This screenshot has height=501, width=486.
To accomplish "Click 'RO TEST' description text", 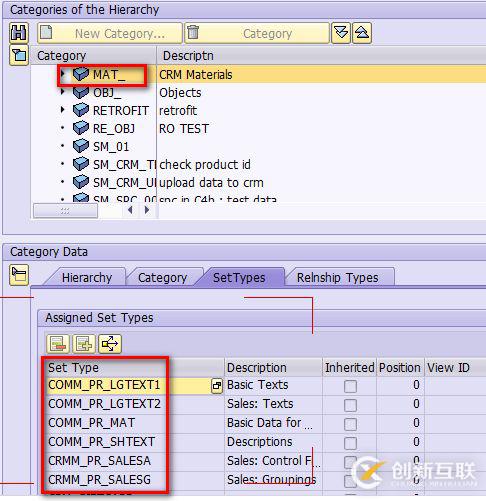I will coord(184,129).
